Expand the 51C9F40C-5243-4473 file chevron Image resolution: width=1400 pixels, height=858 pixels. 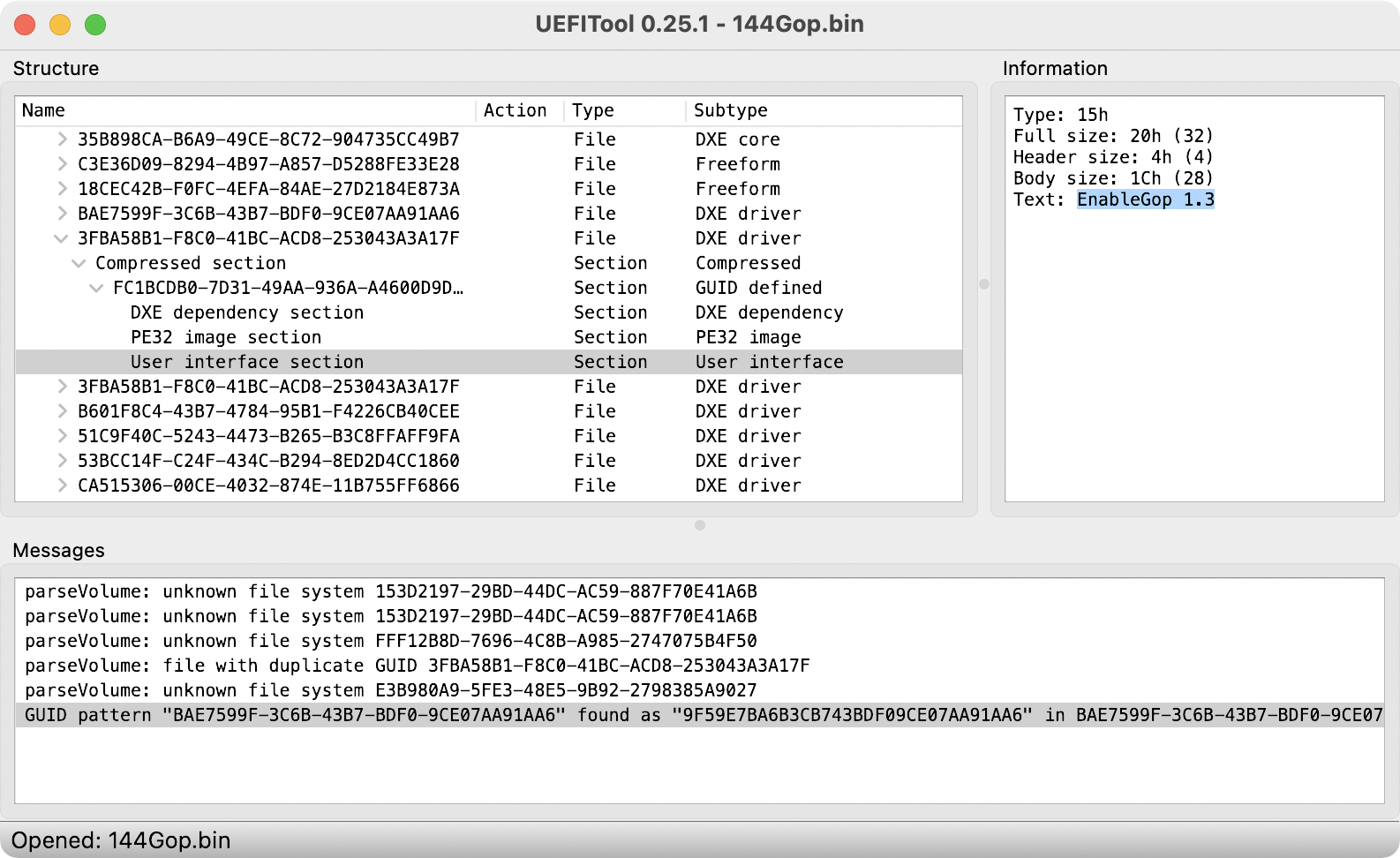point(62,435)
